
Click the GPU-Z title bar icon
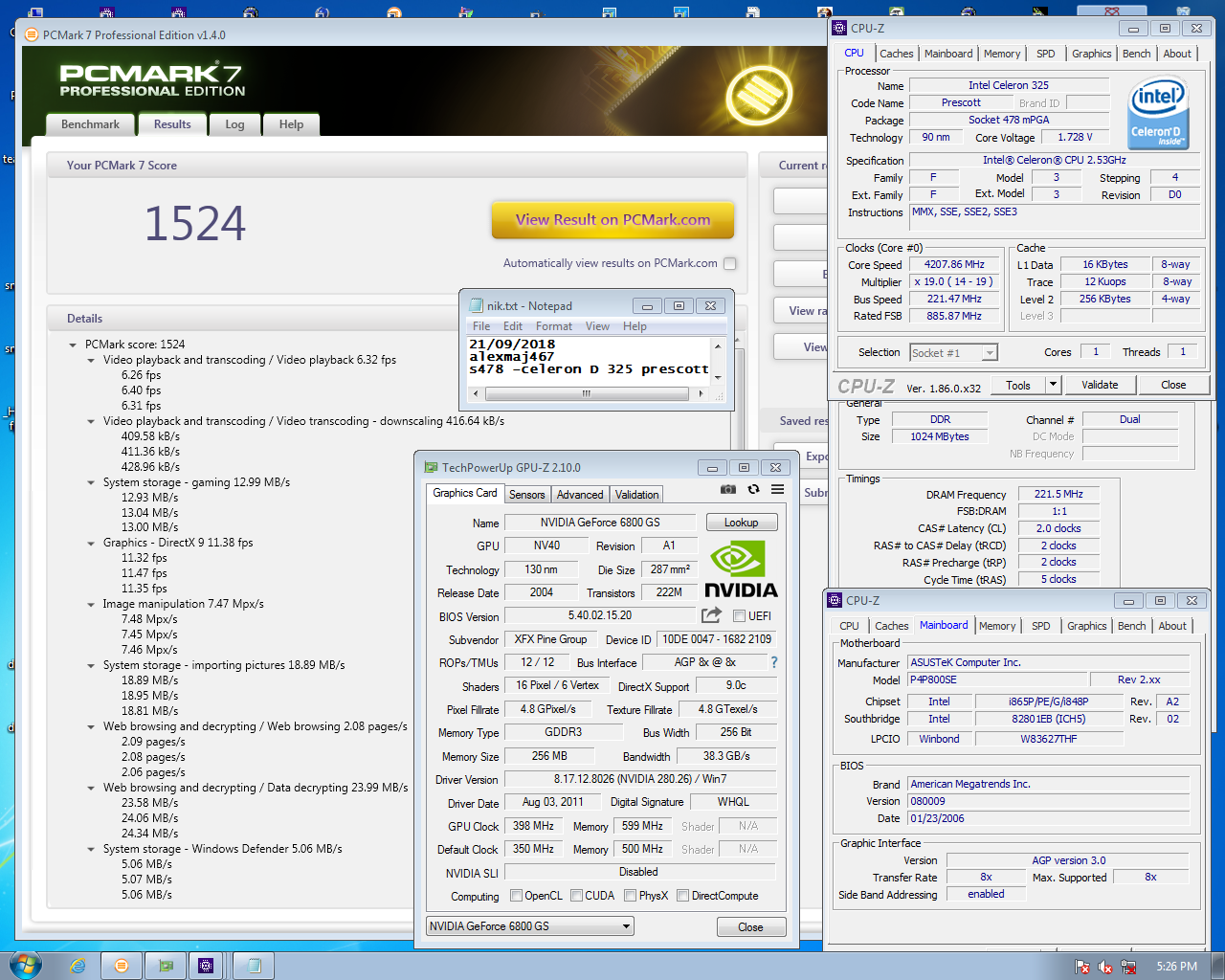pos(431,467)
